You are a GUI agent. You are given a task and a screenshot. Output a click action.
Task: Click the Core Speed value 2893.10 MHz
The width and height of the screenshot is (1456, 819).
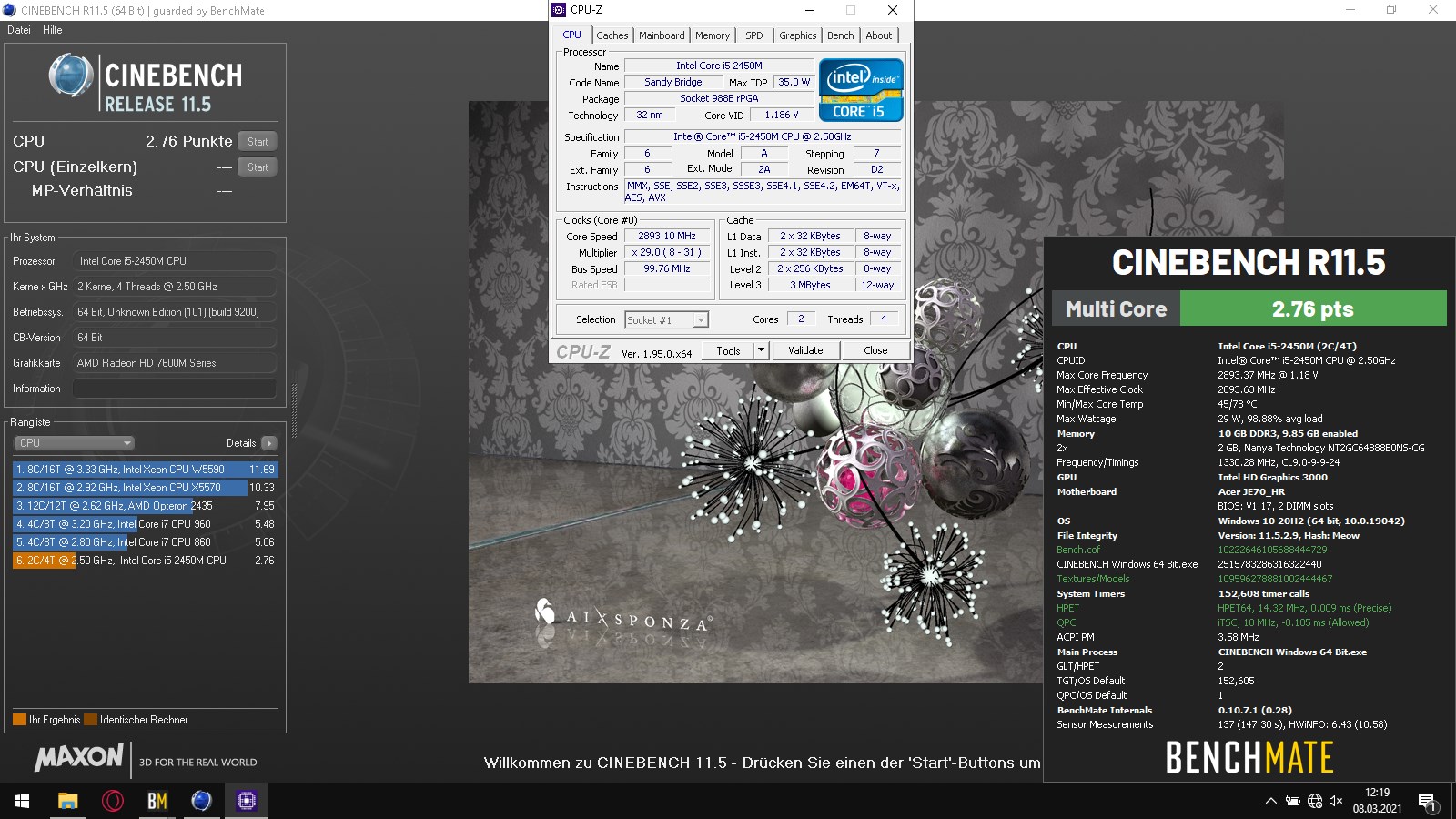tap(667, 236)
